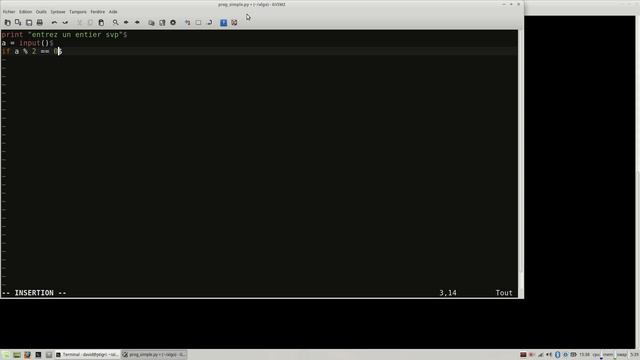The height and width of the screenshot is (360, 640).
Task: Click the Find Previous arrow icon
Action: 137,22
